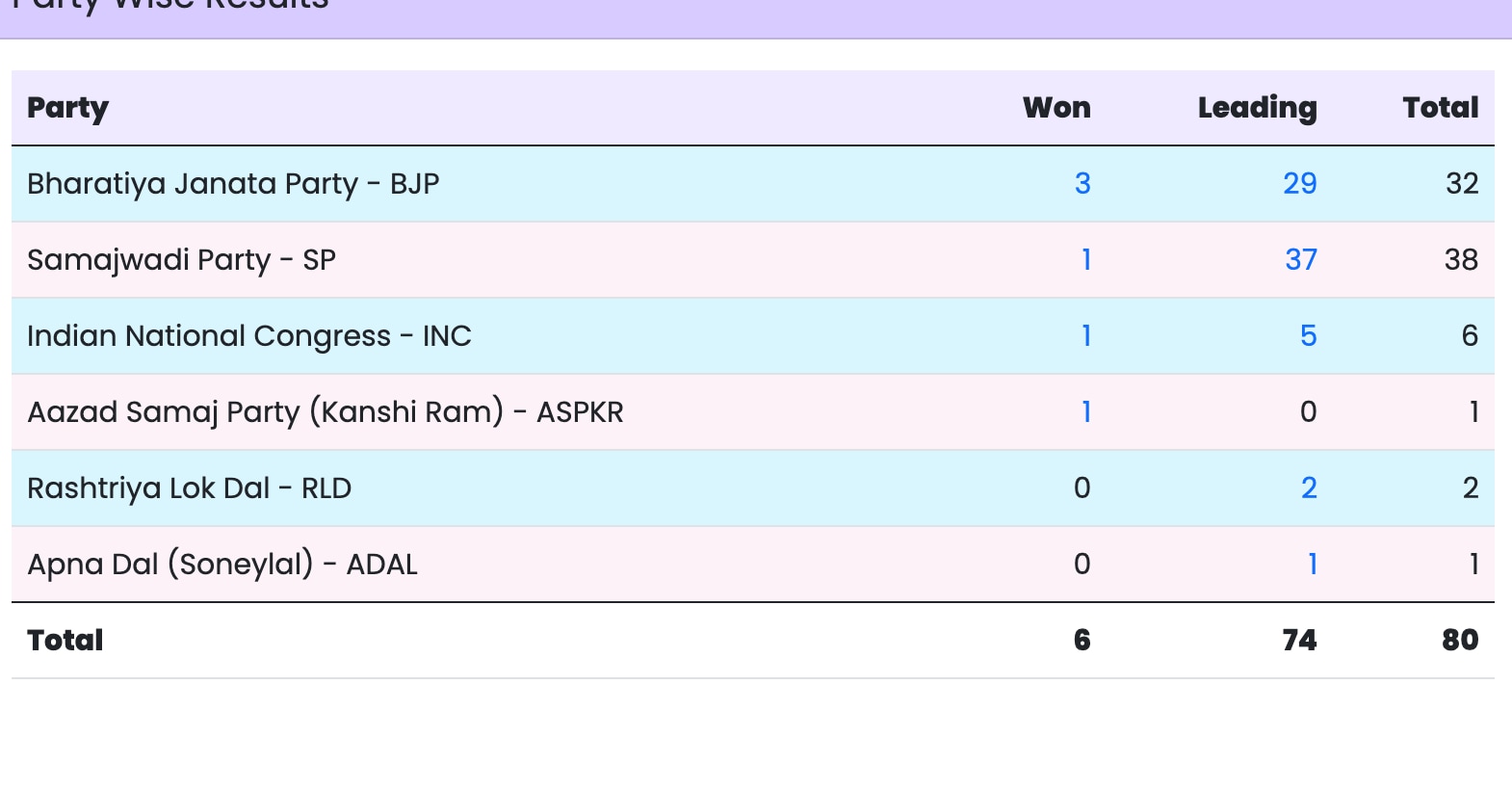1512x790 pixels.
Task: Open Apna Dal (Soneylal) leading count 1
Action: click(x=1312, y=564)
